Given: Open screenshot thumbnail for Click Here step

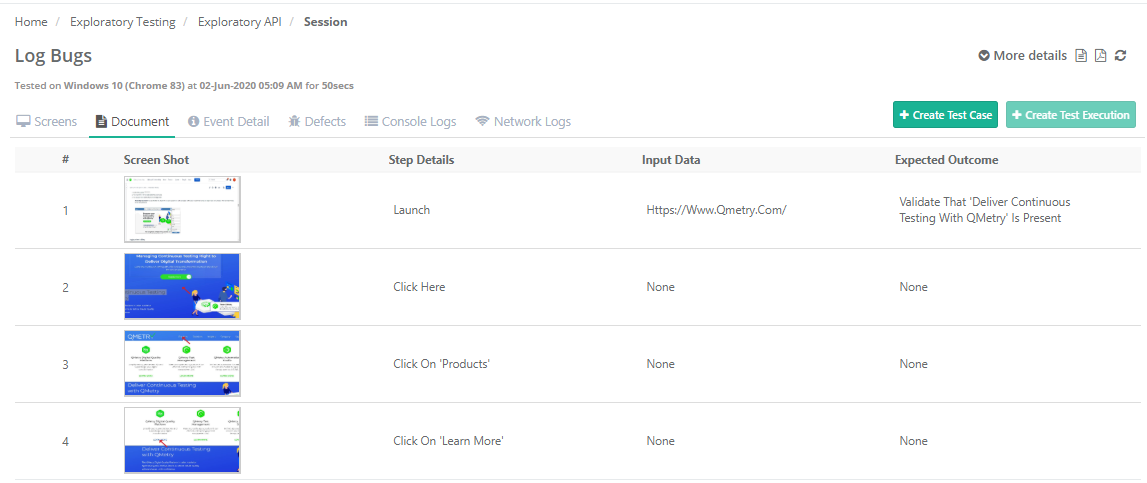Looking at the screenshot, I should pos(182,286).
